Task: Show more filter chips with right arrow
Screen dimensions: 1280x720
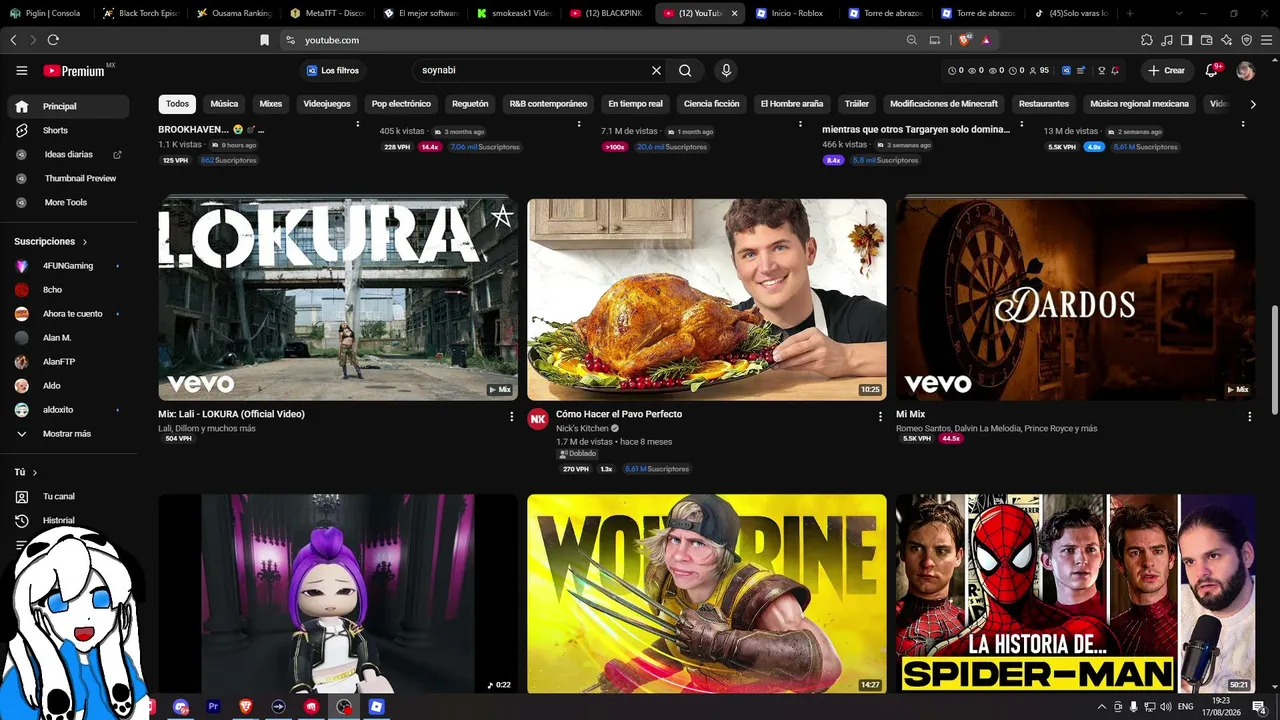Action: [x=1253, y=104]
